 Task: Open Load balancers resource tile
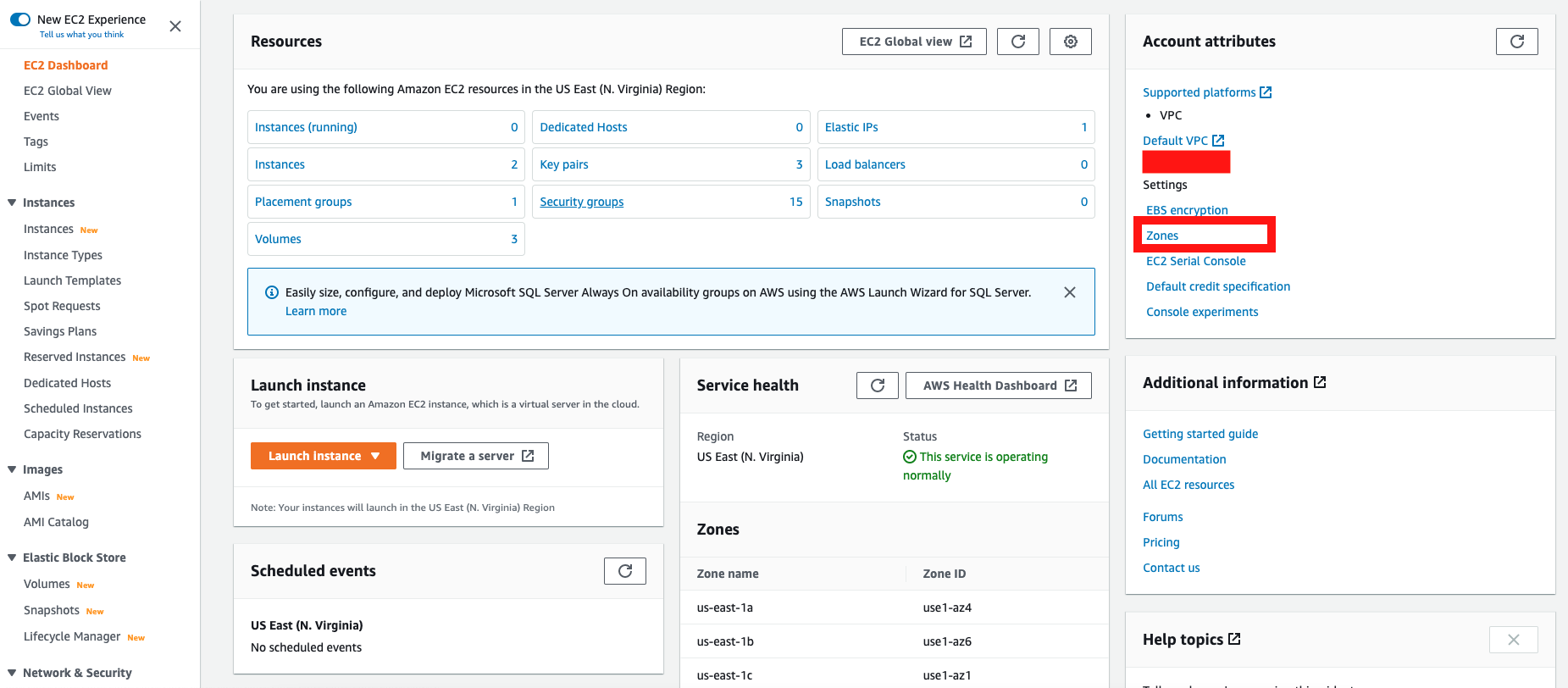coord(956,164)
